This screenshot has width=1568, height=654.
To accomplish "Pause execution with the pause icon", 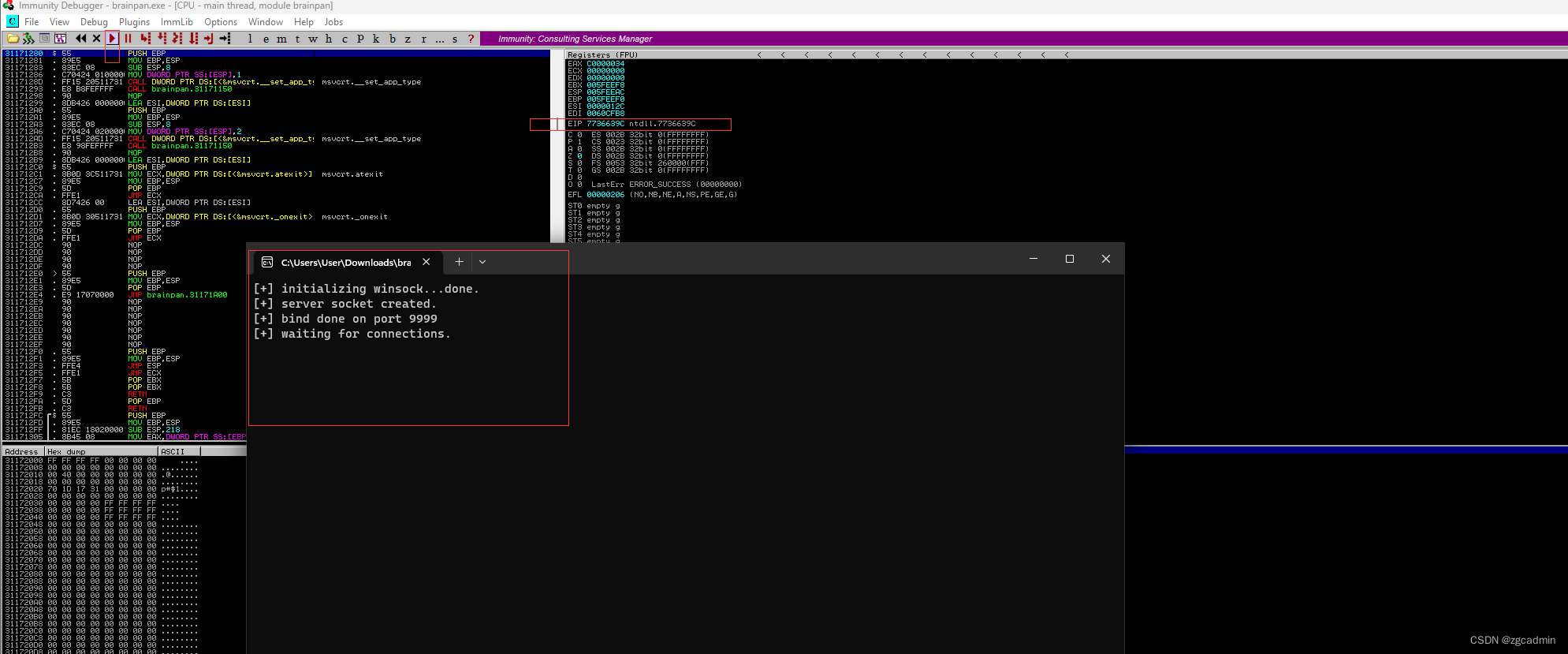I will pyautogui.click(x=128, y=38).
